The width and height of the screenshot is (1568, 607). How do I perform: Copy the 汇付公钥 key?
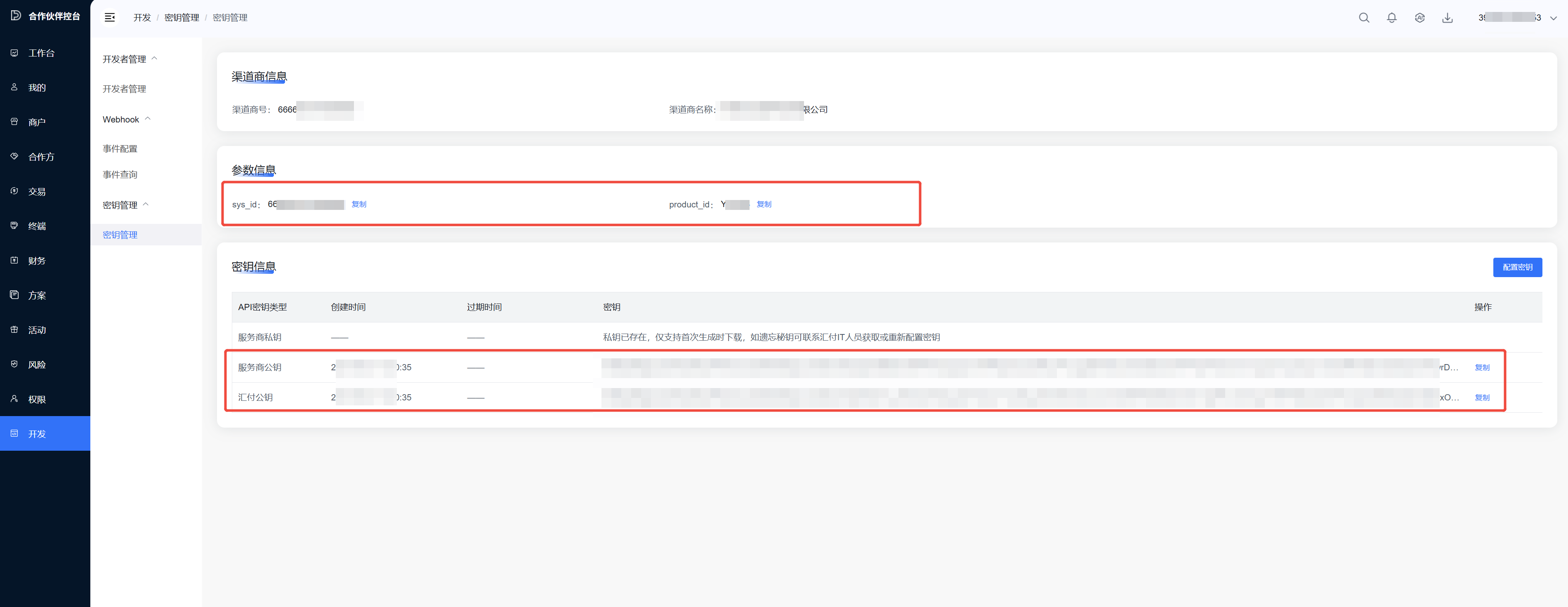tap(1481, 398)
